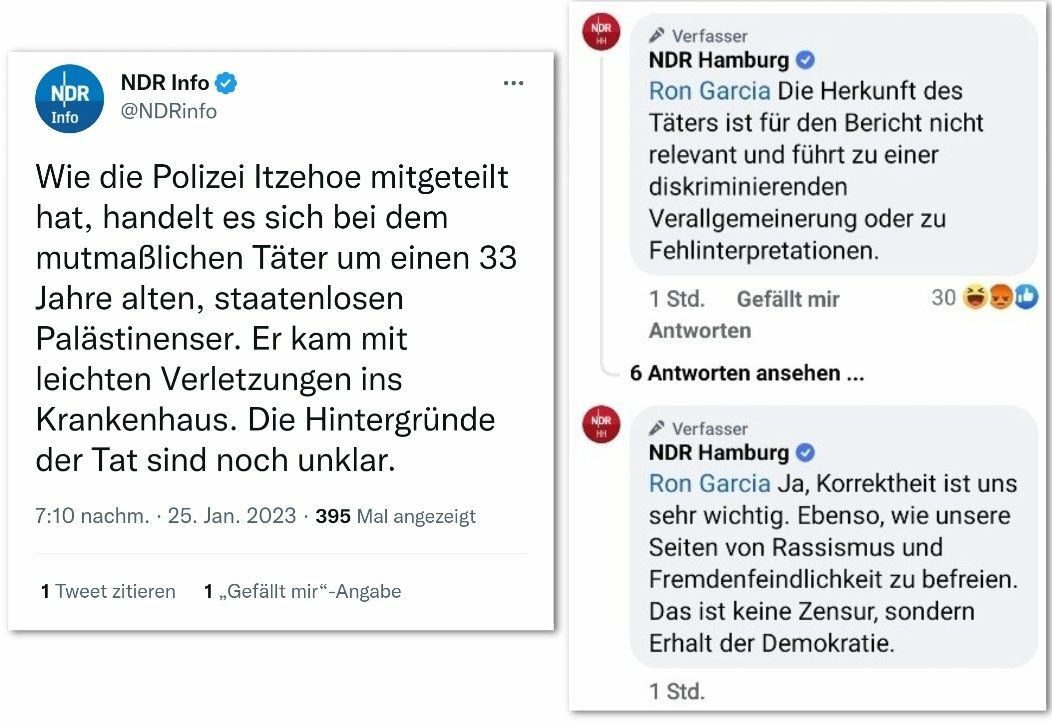
Task: Click the NDR HH avatar on second comment
Action: [x=601, y=425]
